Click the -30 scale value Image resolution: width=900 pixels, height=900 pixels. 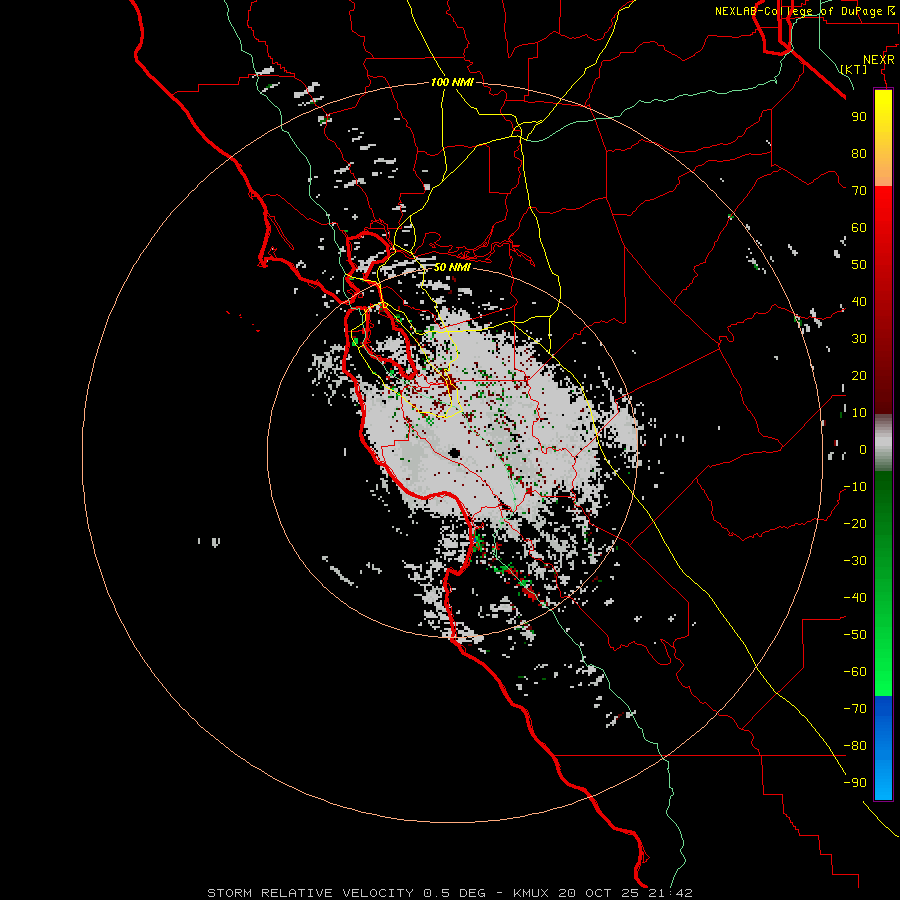(855, 561)
